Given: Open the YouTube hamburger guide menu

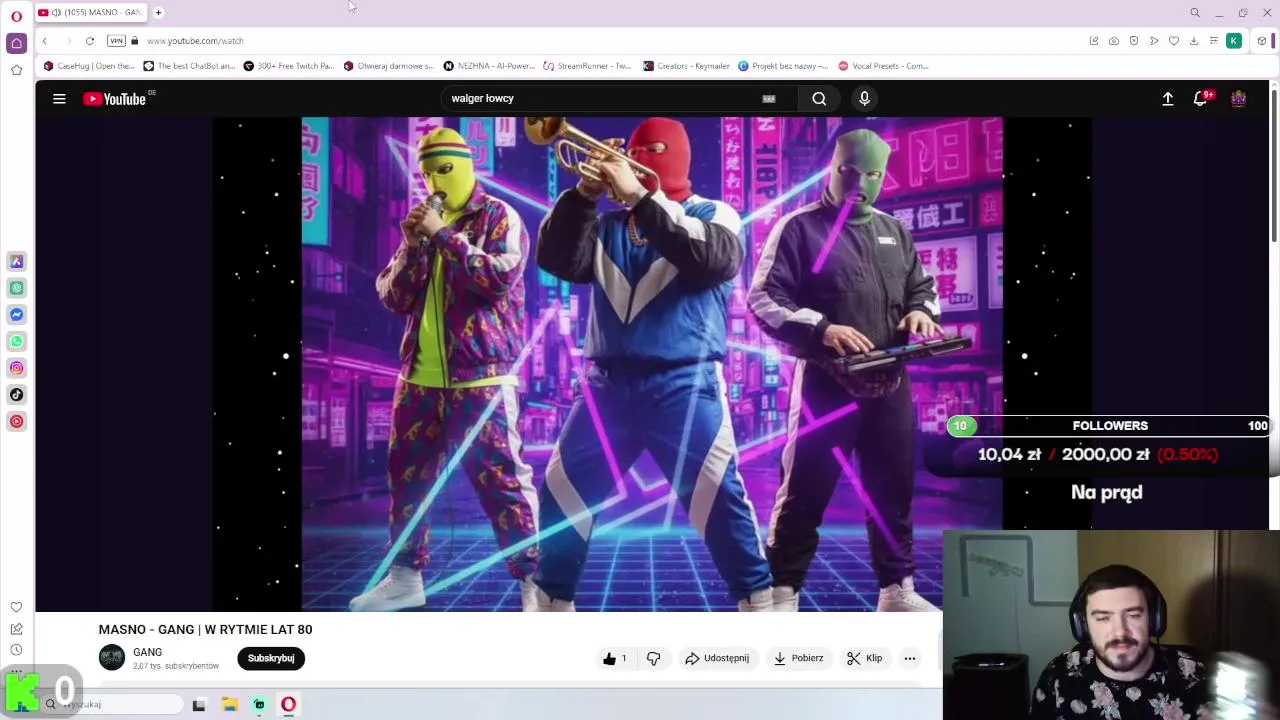Looking at the screenshot, I should pyautogui.click(x=59, y=98).
